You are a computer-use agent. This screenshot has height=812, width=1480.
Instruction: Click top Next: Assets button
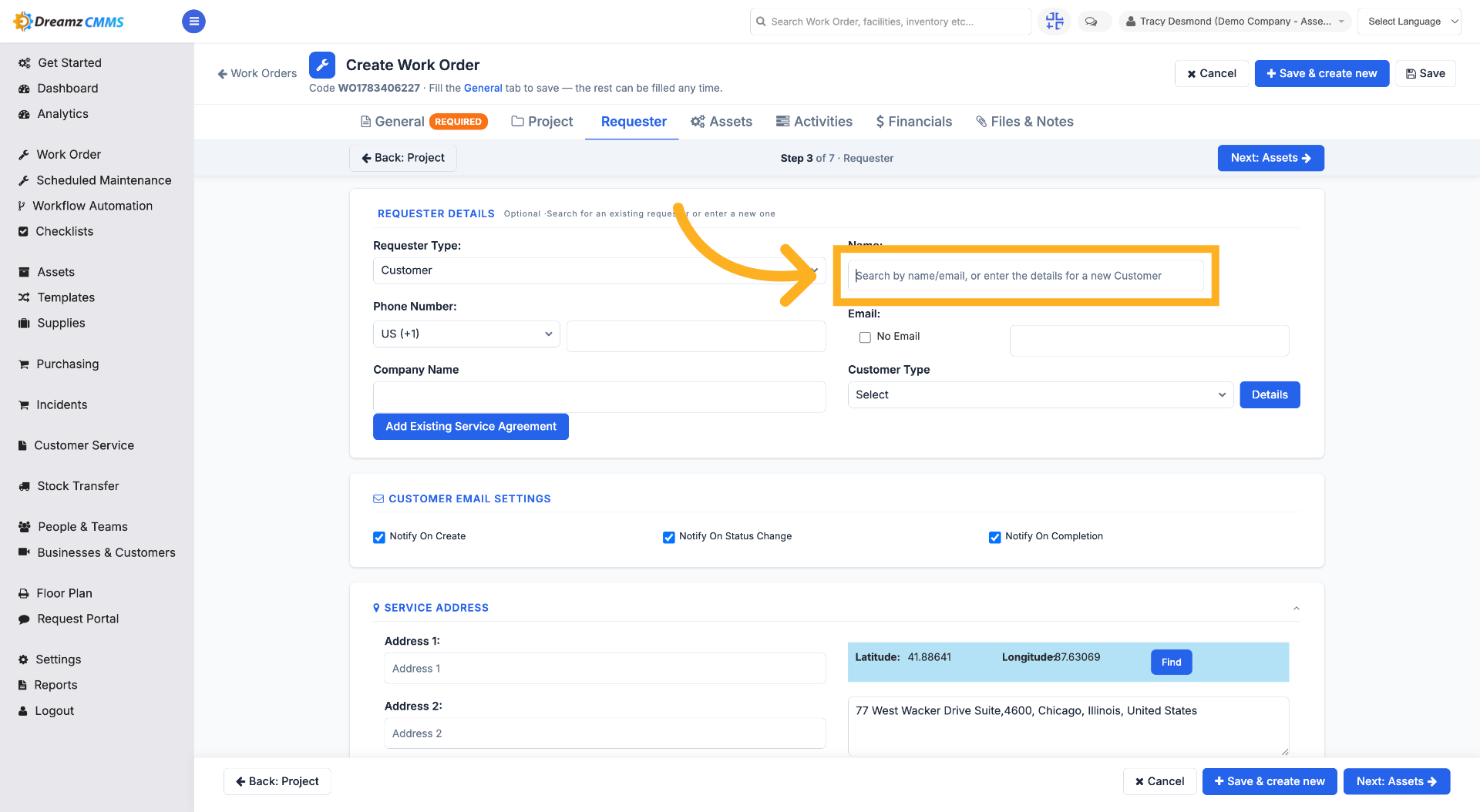[x=1270, y=158]
